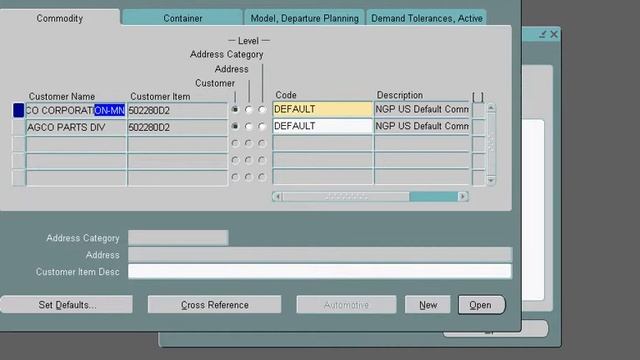The image size is (640, 360).
Task: Select record indicator for AGCO PARTS DIV row
Action: pyautogui.click(x=18, y=127)
